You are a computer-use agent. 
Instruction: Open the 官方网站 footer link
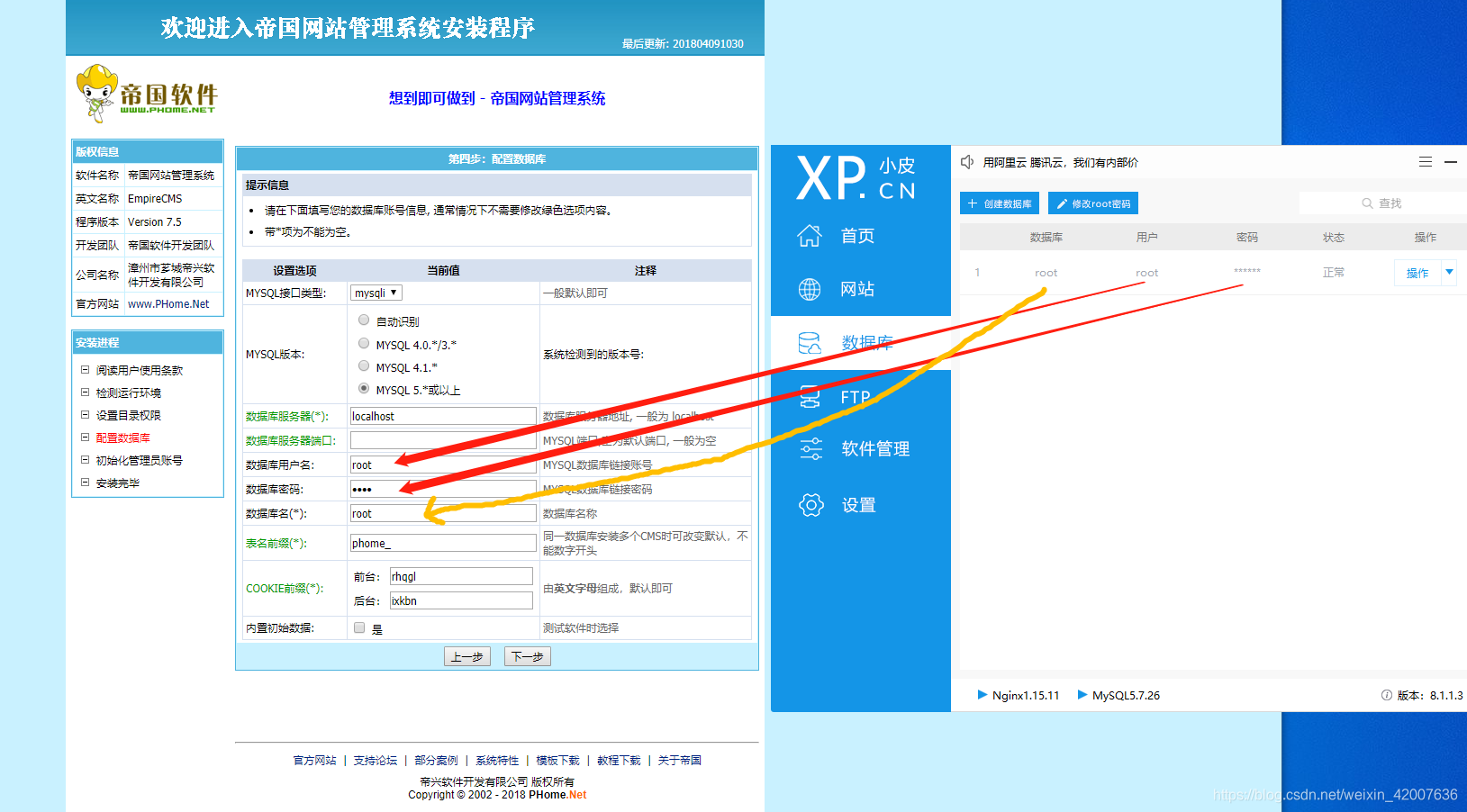(x=314, y=761)
